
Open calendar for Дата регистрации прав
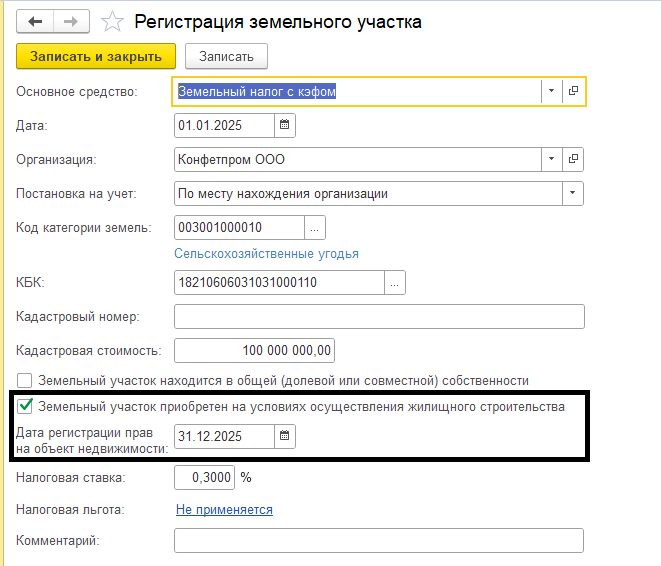tap(284, 436)
